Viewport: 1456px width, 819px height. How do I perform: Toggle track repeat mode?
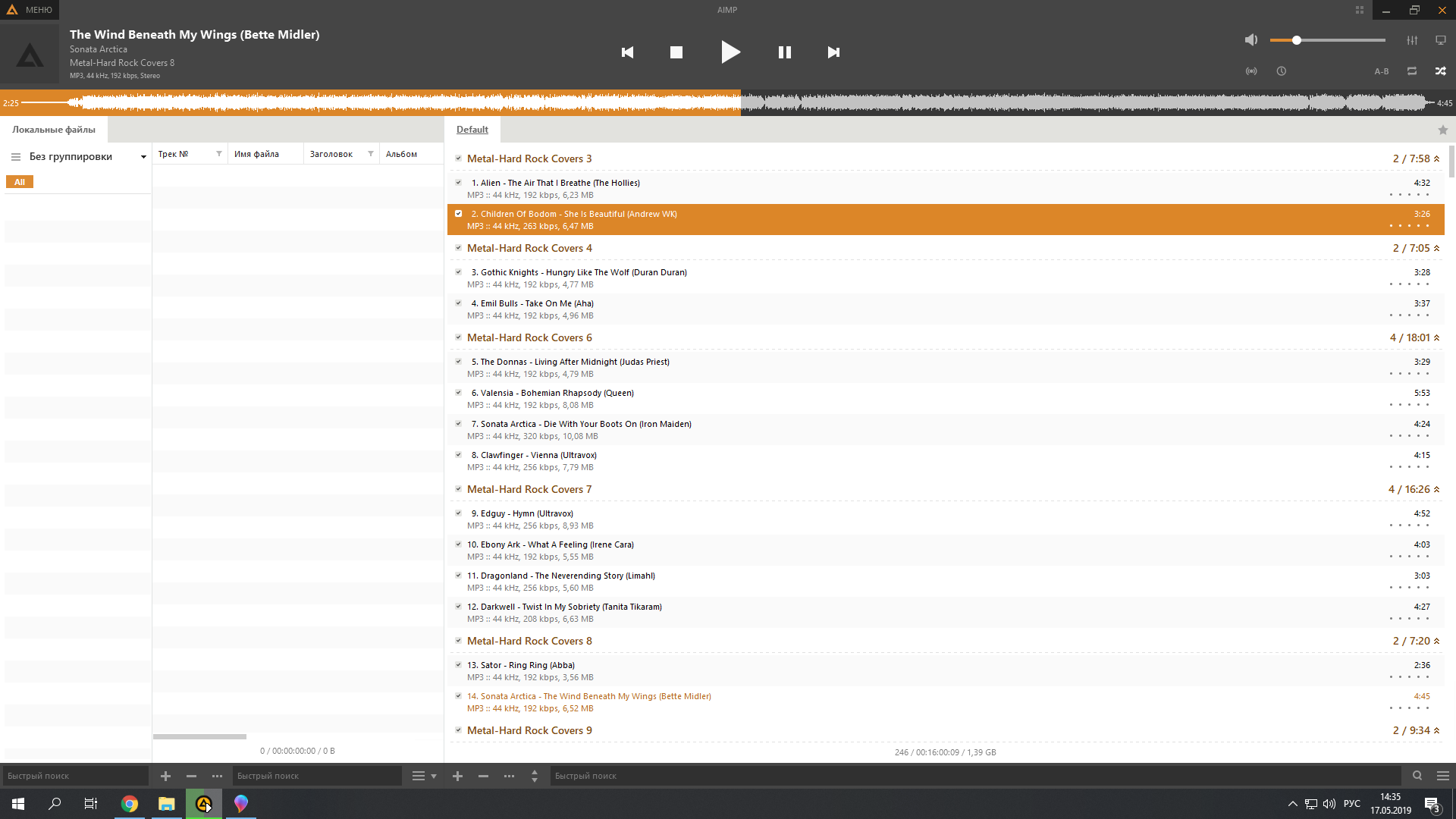click(1412, 71)
